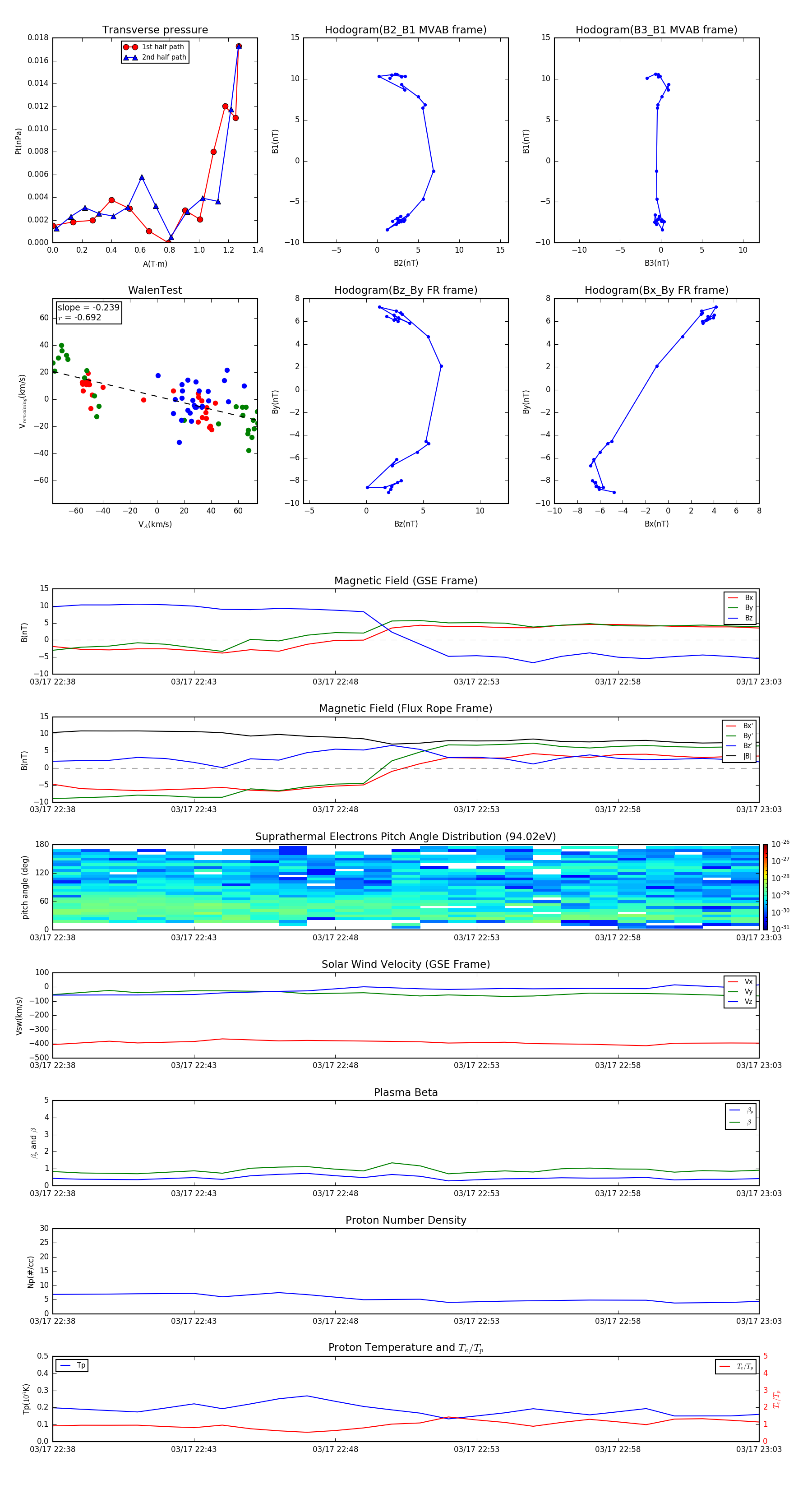Select "By'" in the flux rope legend
Screen dimensions: 812x1489
739,736
